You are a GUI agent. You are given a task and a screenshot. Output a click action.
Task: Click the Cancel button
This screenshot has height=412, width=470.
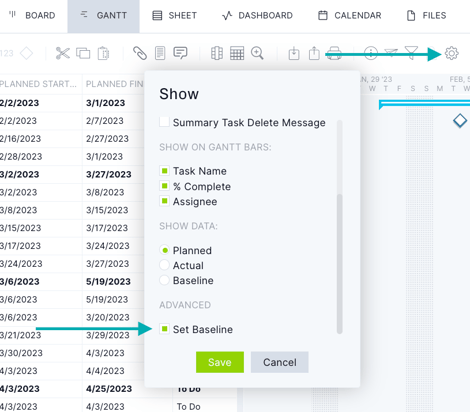(279, 362)
